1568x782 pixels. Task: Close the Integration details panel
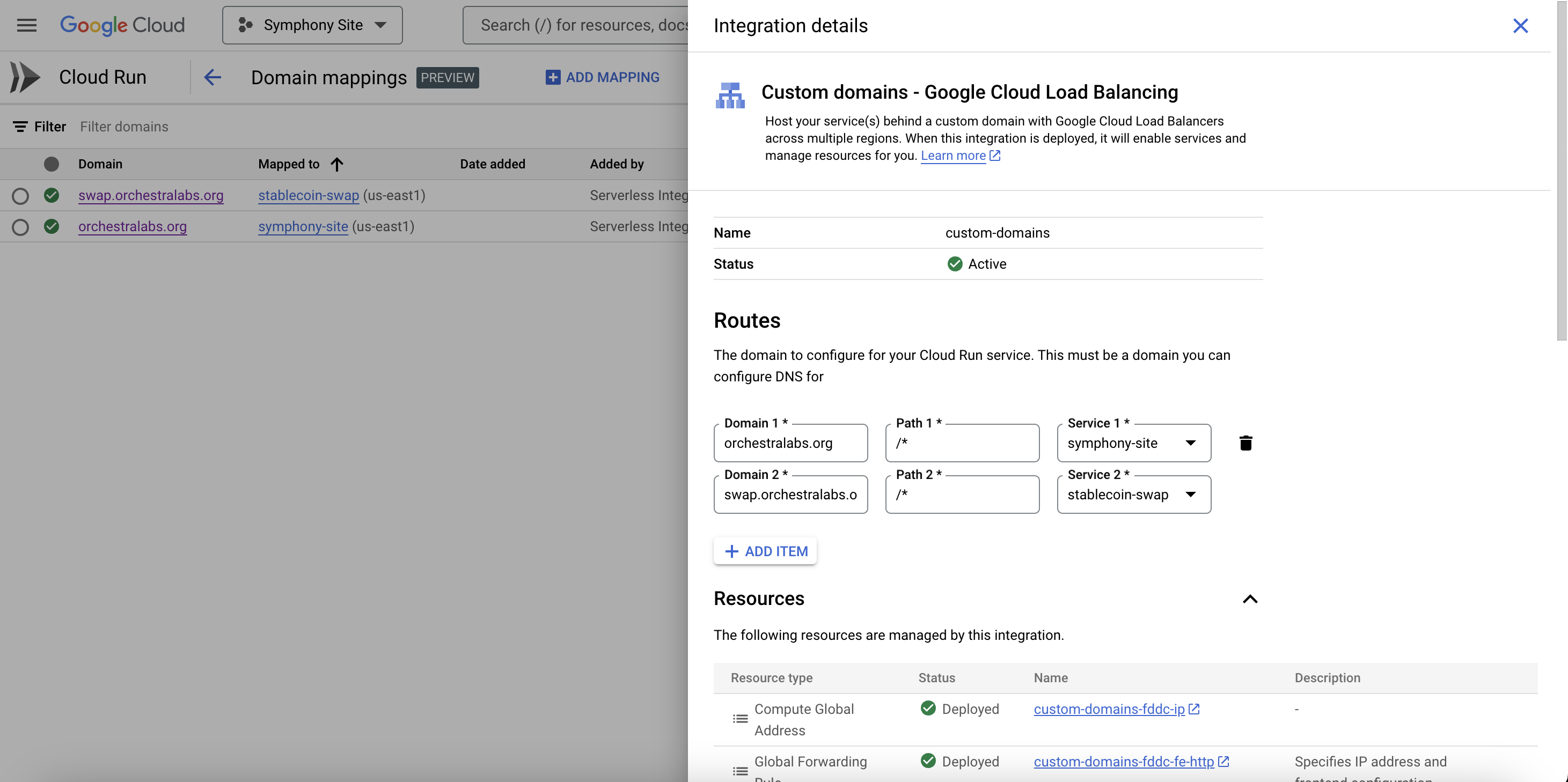(x=1520, y=26)
